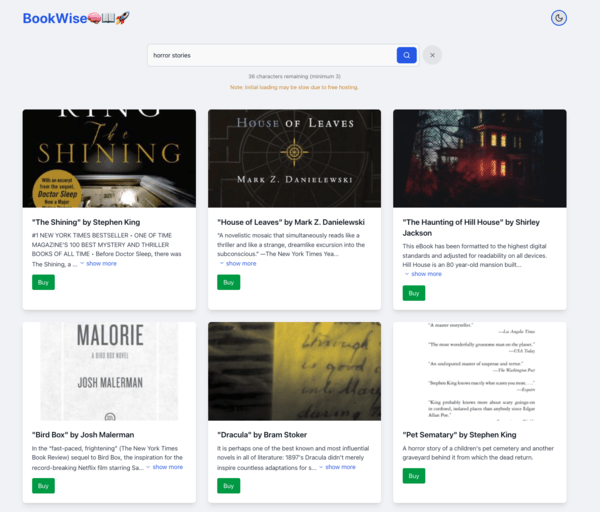Click the blue search magnifier button
The image size is (600, 512).
[406, 55]
